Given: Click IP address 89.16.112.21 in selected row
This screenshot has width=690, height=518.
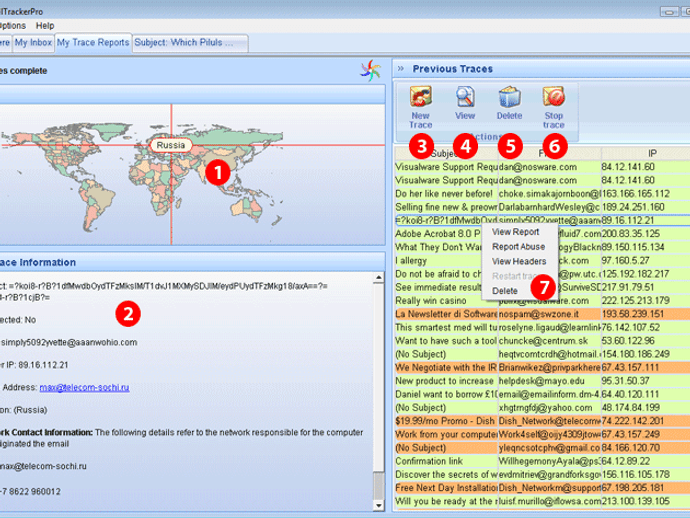Looking at the screenshot, I should (628, 220).
